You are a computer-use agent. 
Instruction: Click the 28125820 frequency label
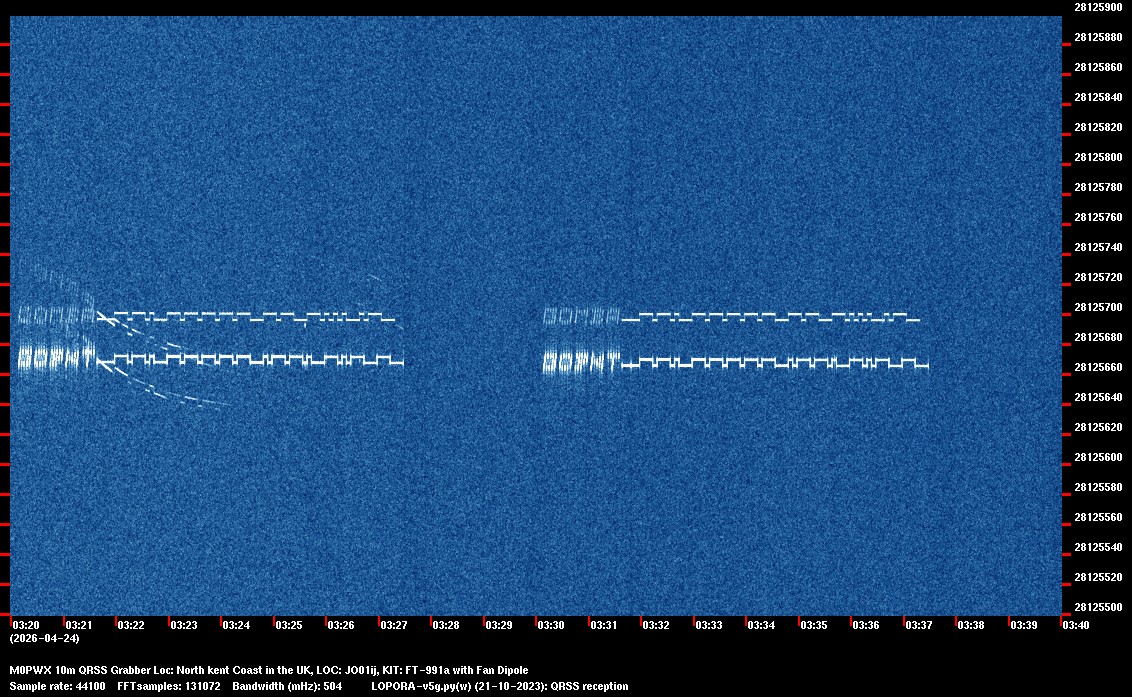tap(1098, 127)
